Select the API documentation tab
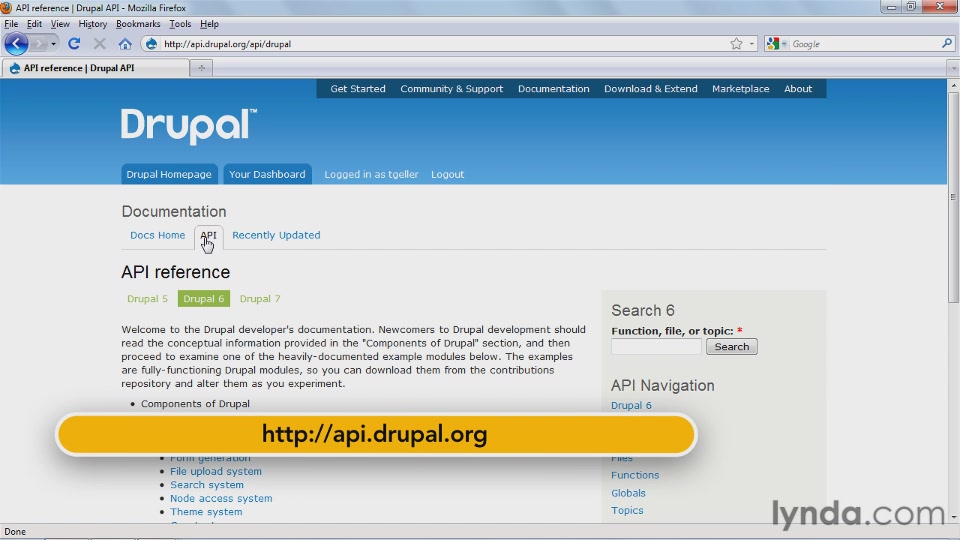 pyautogui.click(x=208, y=236)
